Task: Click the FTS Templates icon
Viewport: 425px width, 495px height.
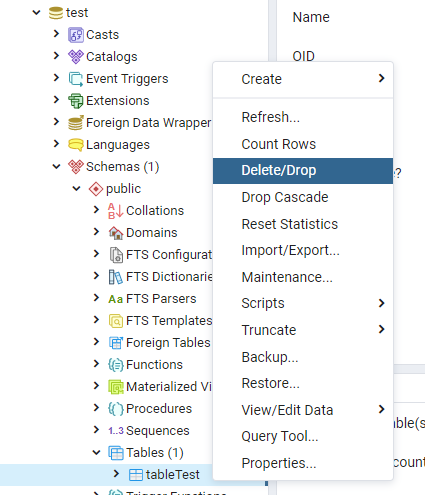Action: [116, 321]
